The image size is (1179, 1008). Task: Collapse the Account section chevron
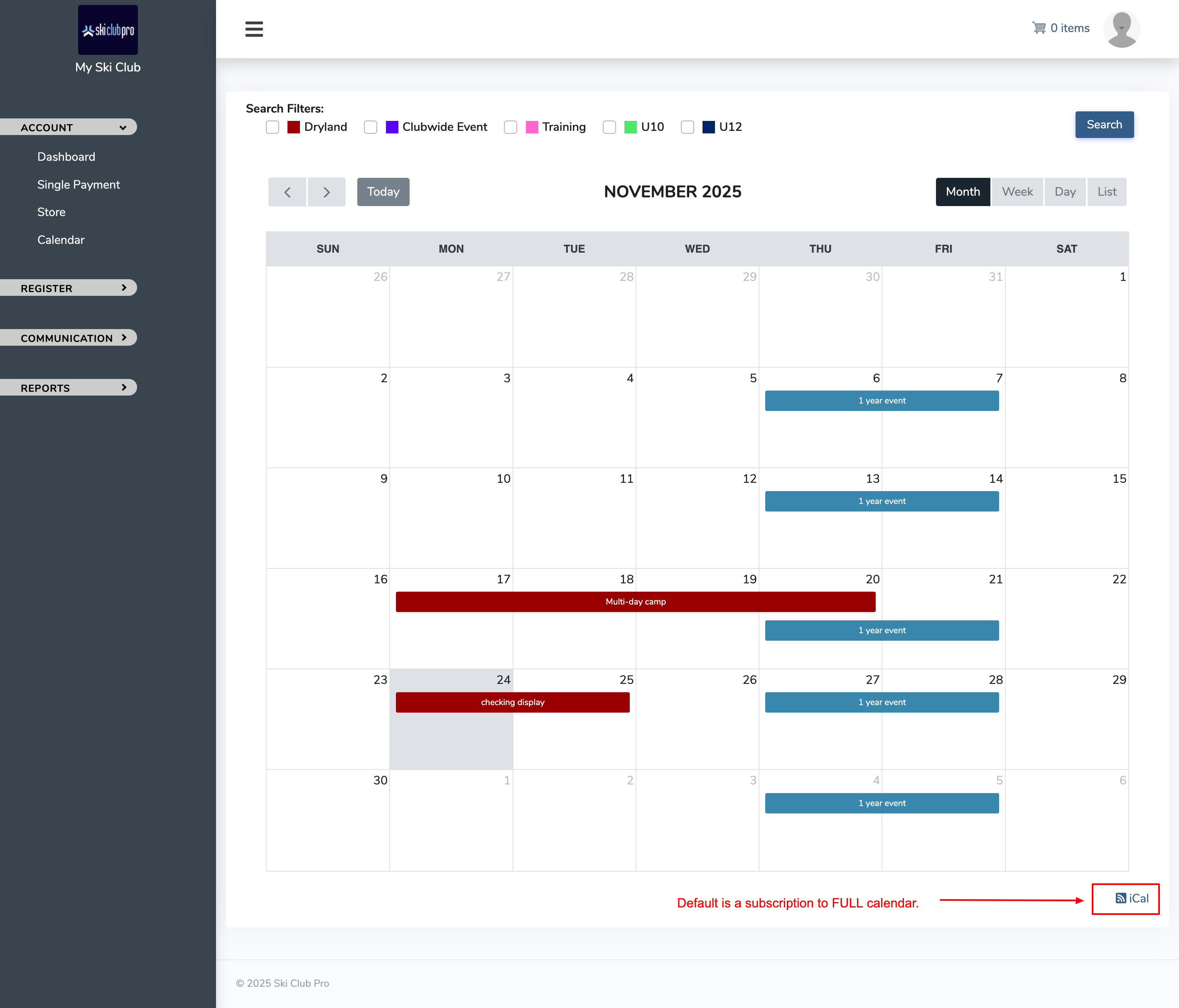pos(123,128)
